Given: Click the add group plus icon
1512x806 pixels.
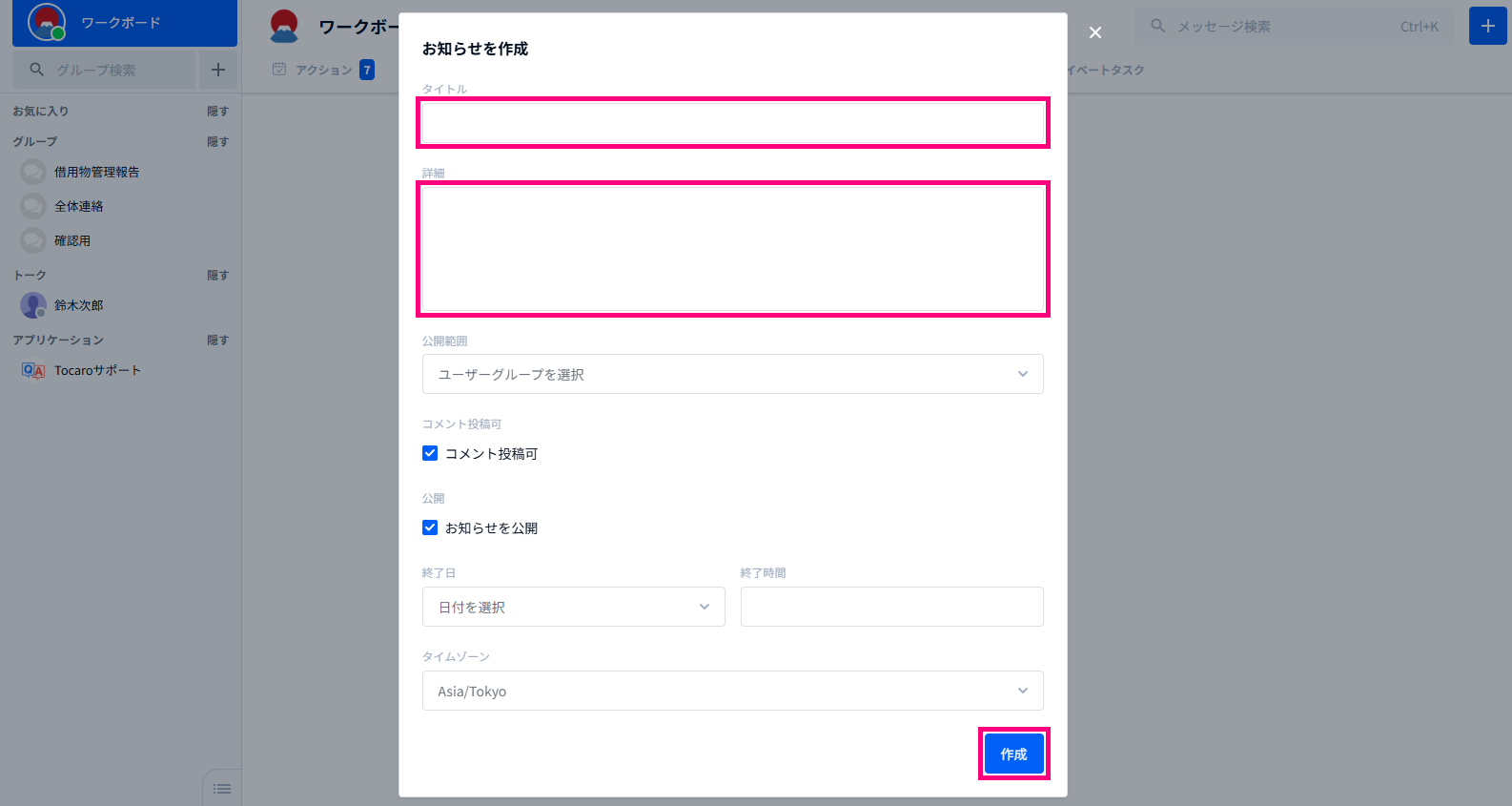Looking at the screenshot, I should pos(218,70).
